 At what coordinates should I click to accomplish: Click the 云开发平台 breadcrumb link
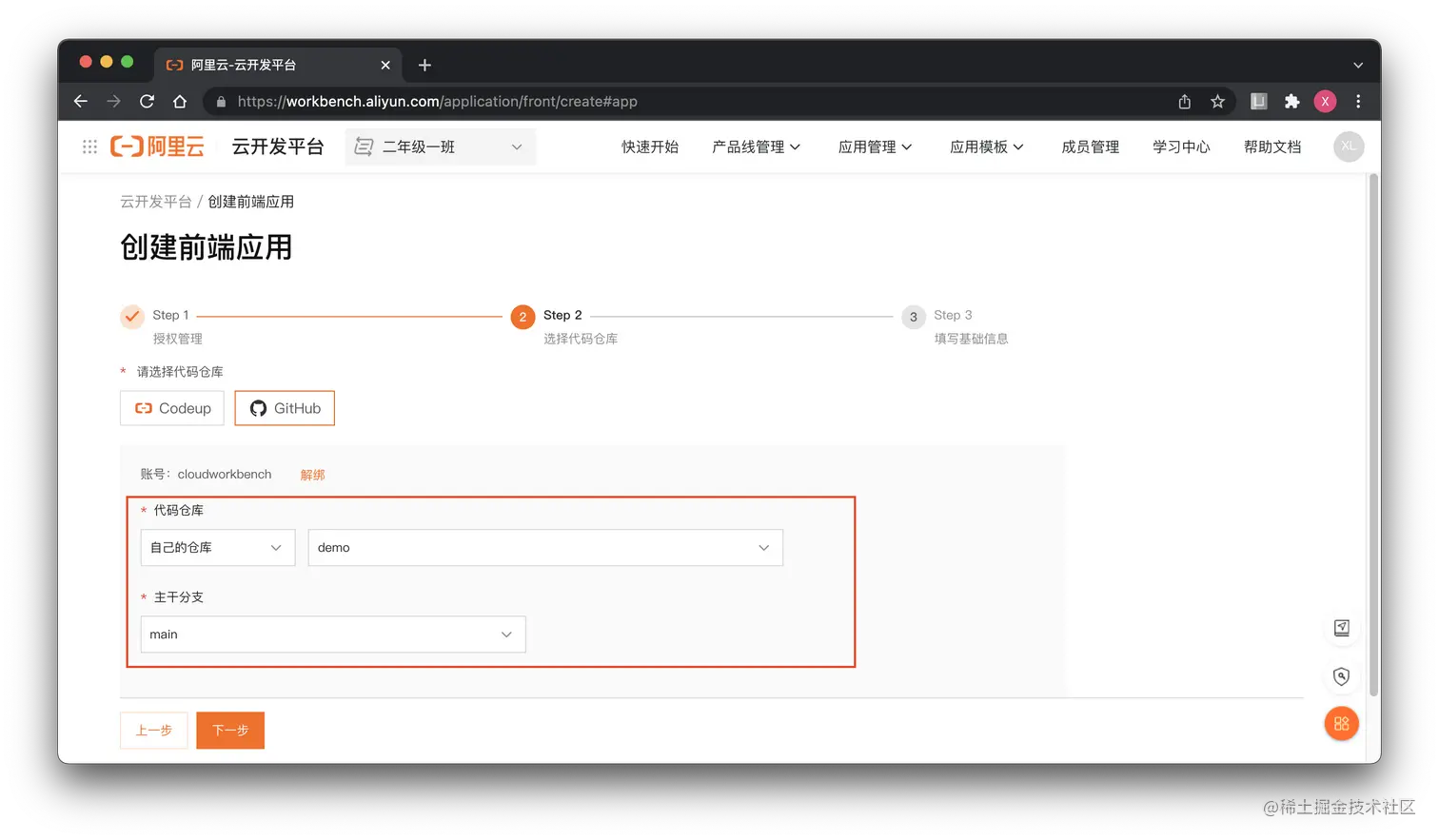coord(156,202)
